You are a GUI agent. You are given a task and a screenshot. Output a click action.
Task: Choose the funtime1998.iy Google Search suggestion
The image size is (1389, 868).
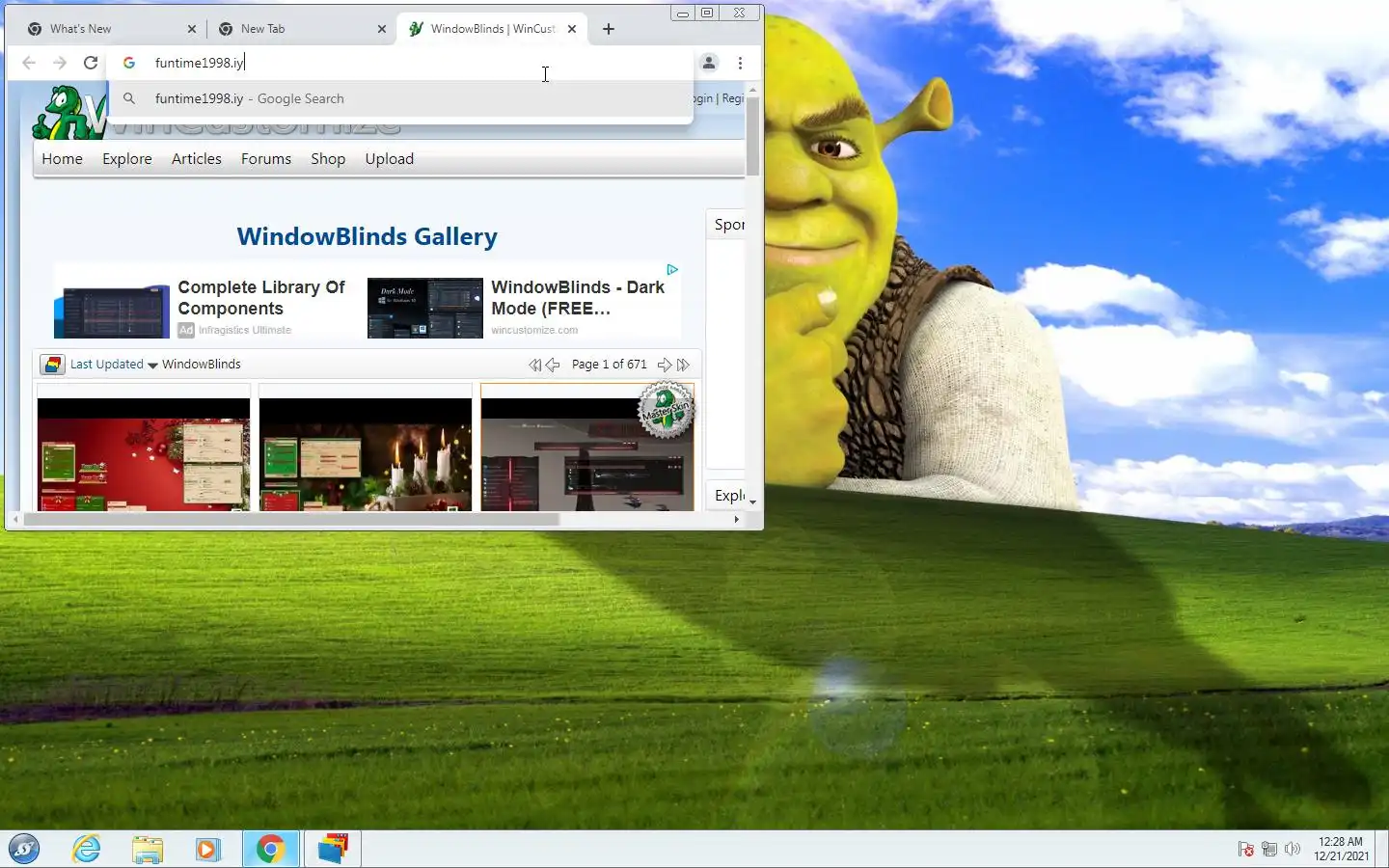400,98
